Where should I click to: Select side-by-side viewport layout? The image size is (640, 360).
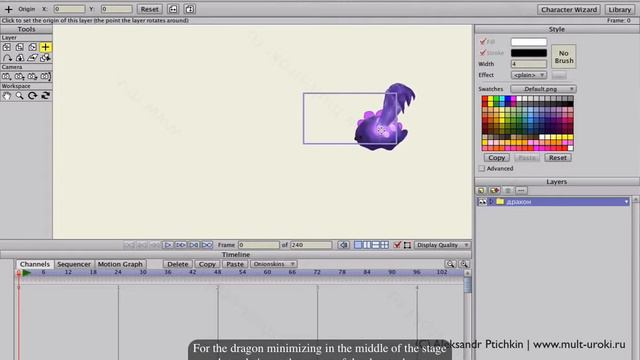pyautogui.click(x=367, y=245)
